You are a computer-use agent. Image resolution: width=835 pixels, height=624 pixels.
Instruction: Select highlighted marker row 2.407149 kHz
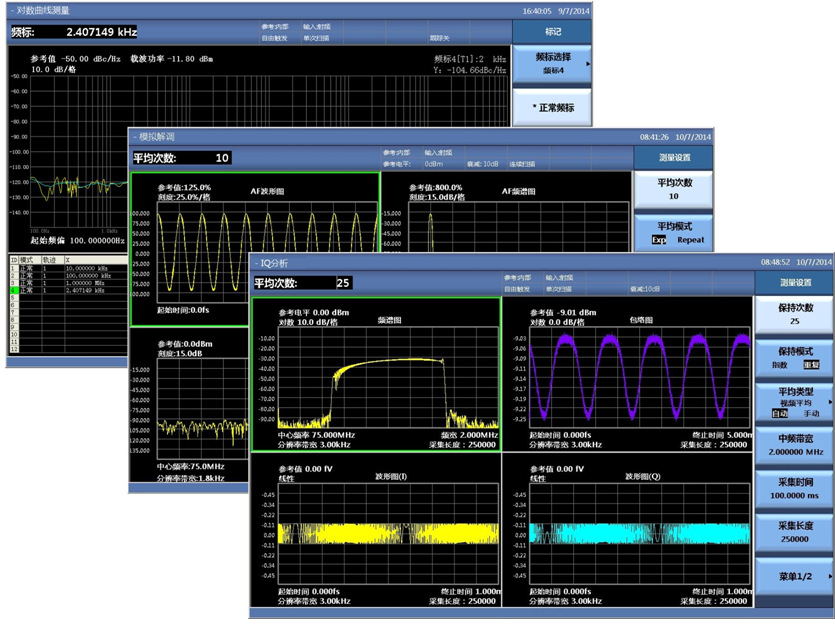(x=68, y=291)
